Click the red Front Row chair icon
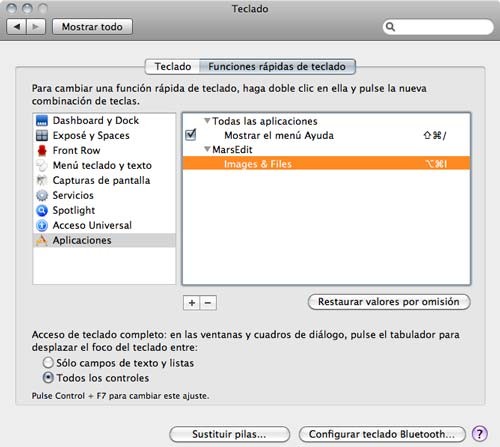The width and height of the screenshot is (500, 447). coord(42,151)
